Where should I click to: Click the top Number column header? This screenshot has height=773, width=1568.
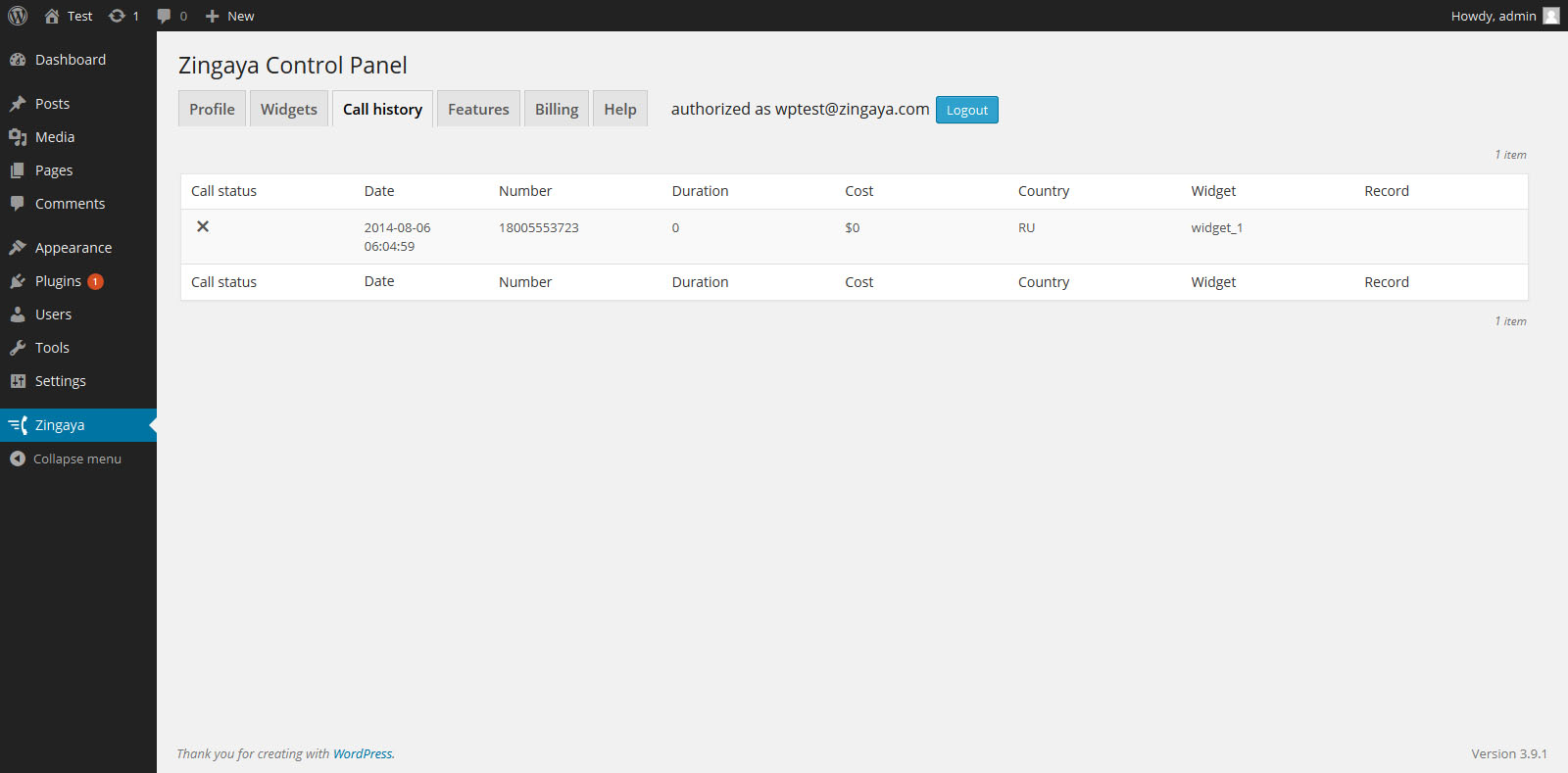[x=525, y=191]
